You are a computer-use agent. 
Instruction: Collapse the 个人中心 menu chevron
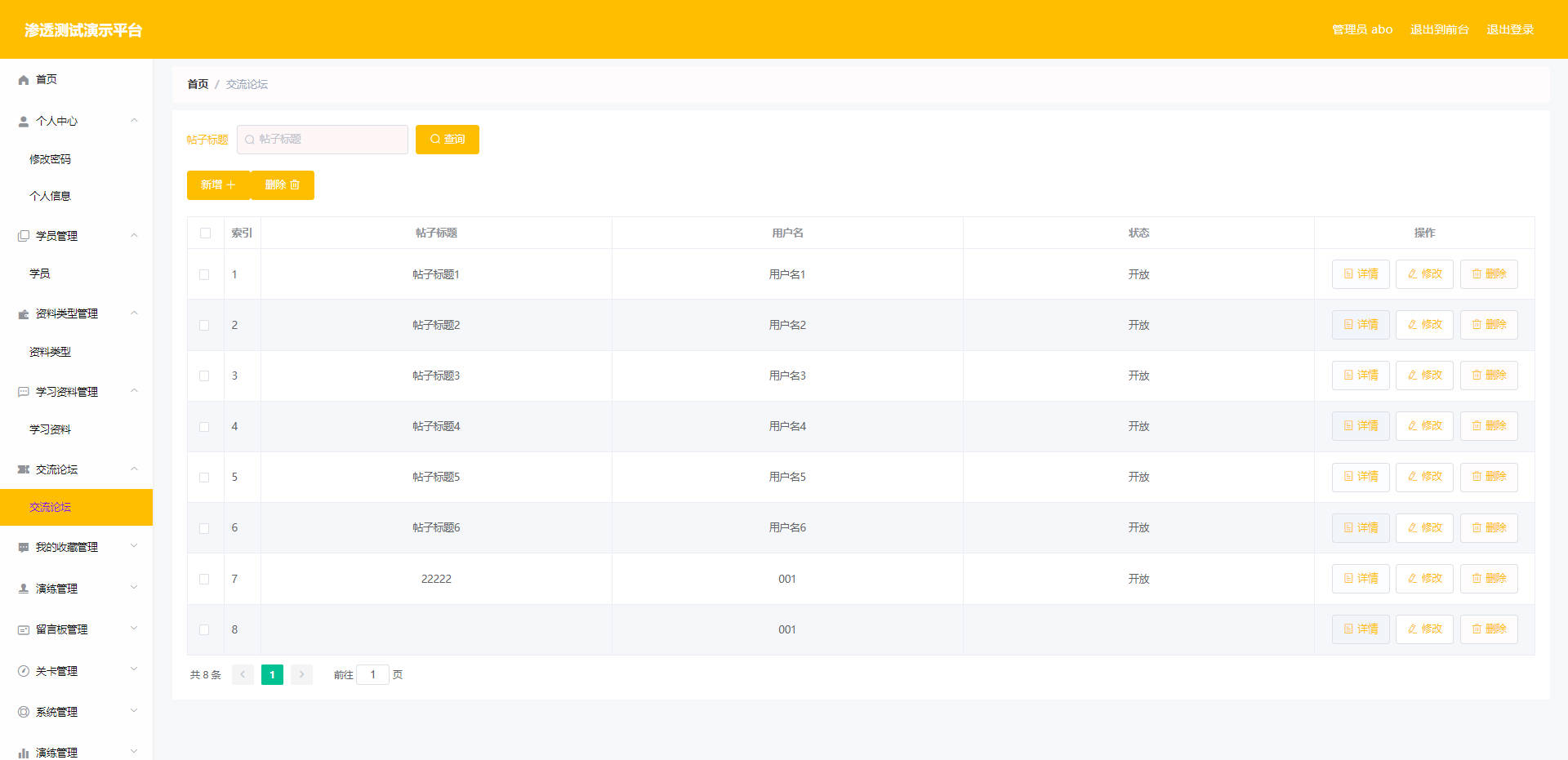[x=134, y=121]
